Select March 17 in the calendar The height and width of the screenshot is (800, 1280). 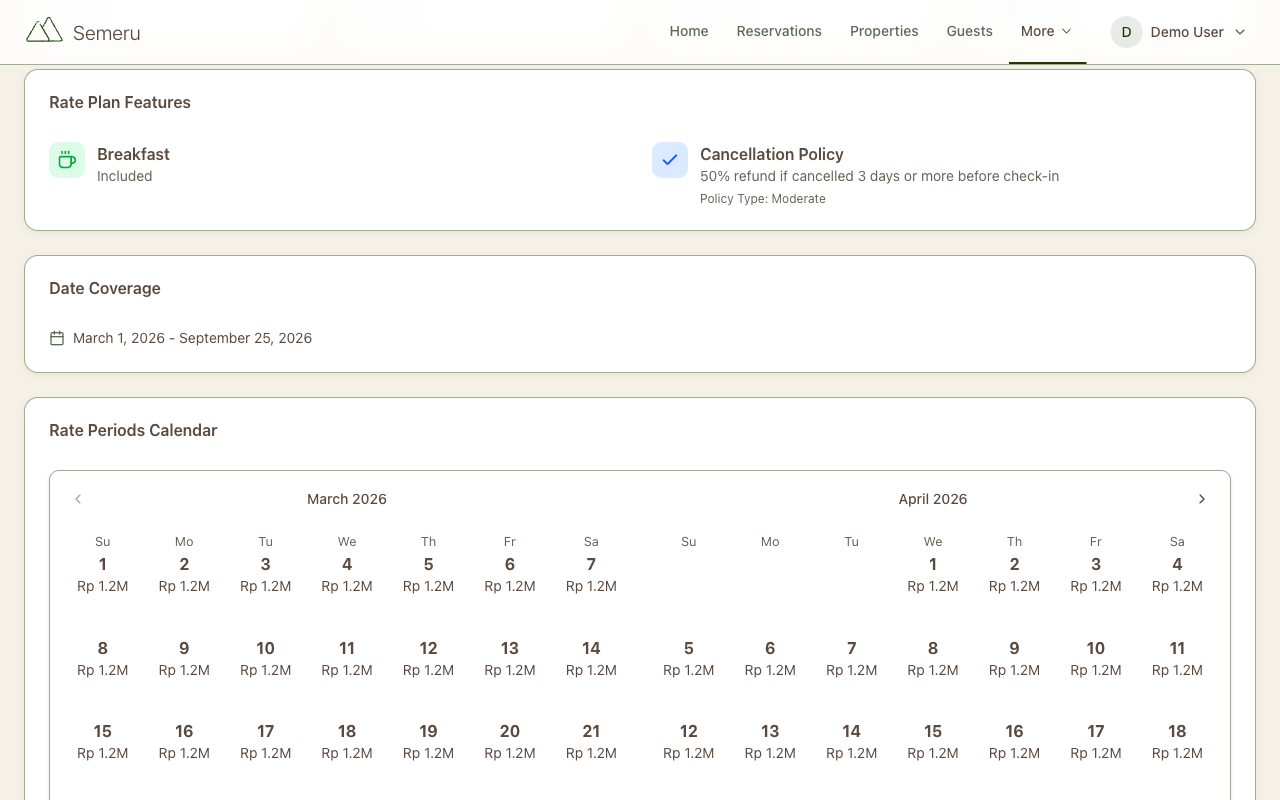[x=266, y=742]
